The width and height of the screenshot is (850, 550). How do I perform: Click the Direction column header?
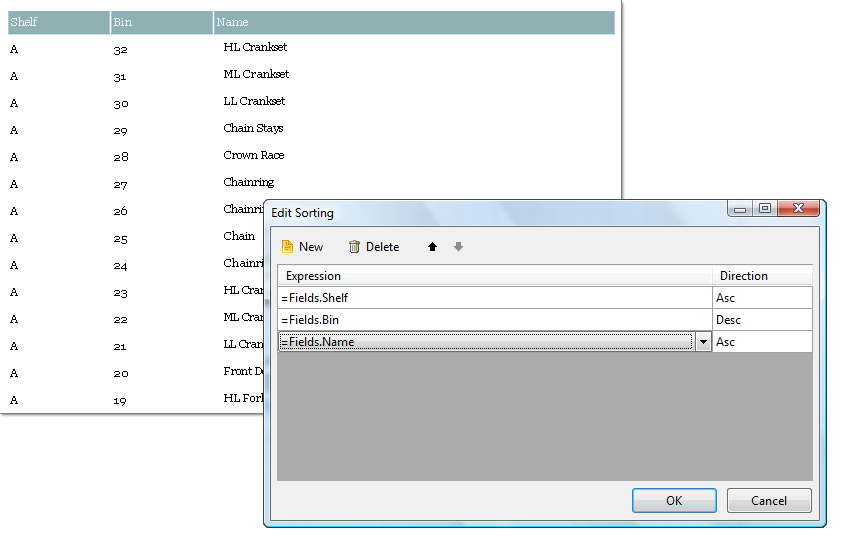762,276
